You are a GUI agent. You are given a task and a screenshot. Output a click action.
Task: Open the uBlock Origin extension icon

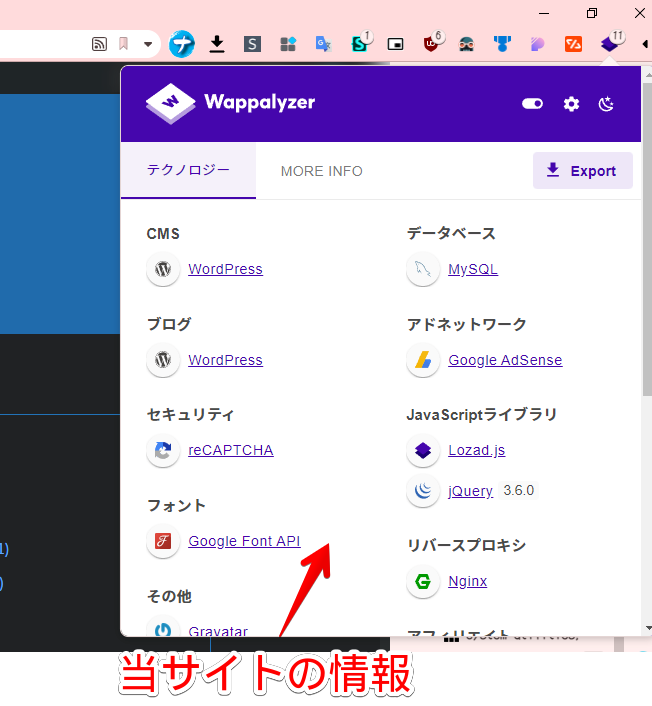pyautogui.click(x=431, y=44)
